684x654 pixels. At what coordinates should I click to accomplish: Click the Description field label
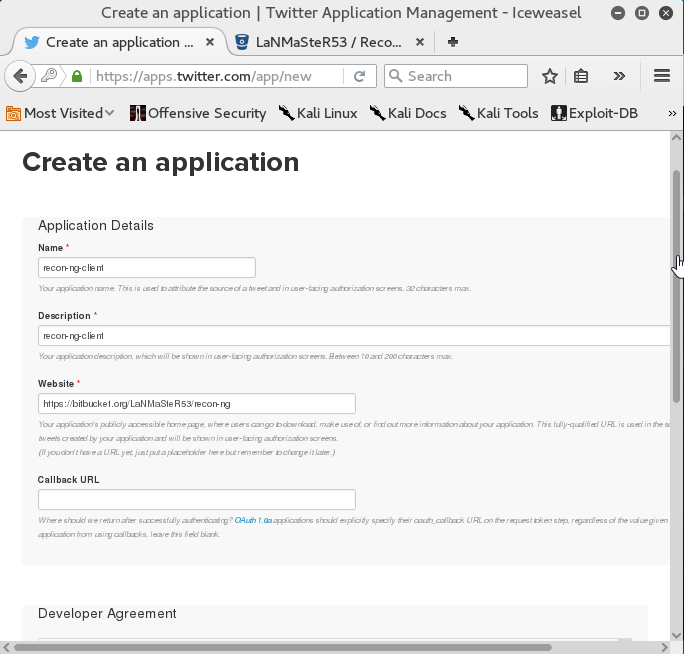pyautogui.click(x=64, y=315)
